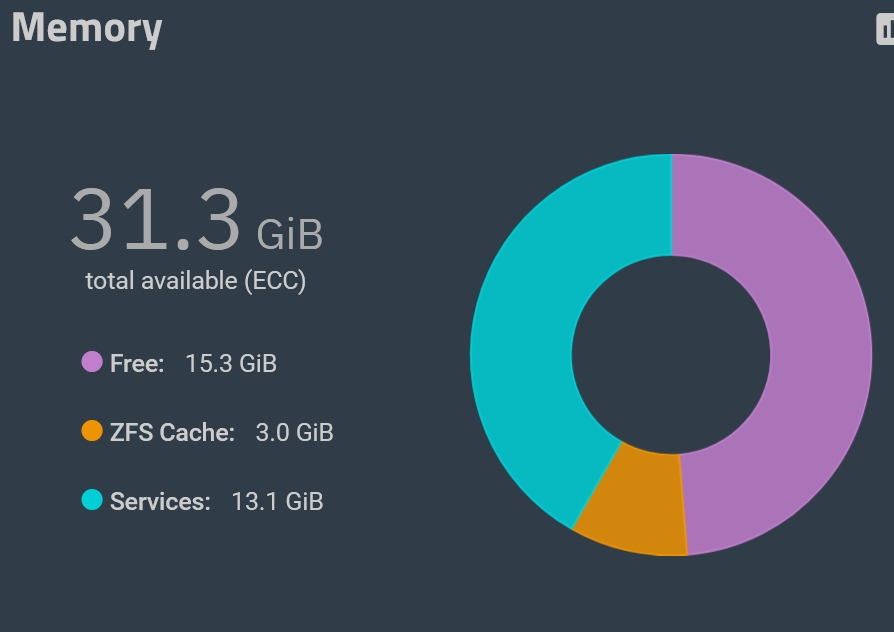Select the Services legend label
The height and width of the screenshot is (632, 894).
(160, 501)
